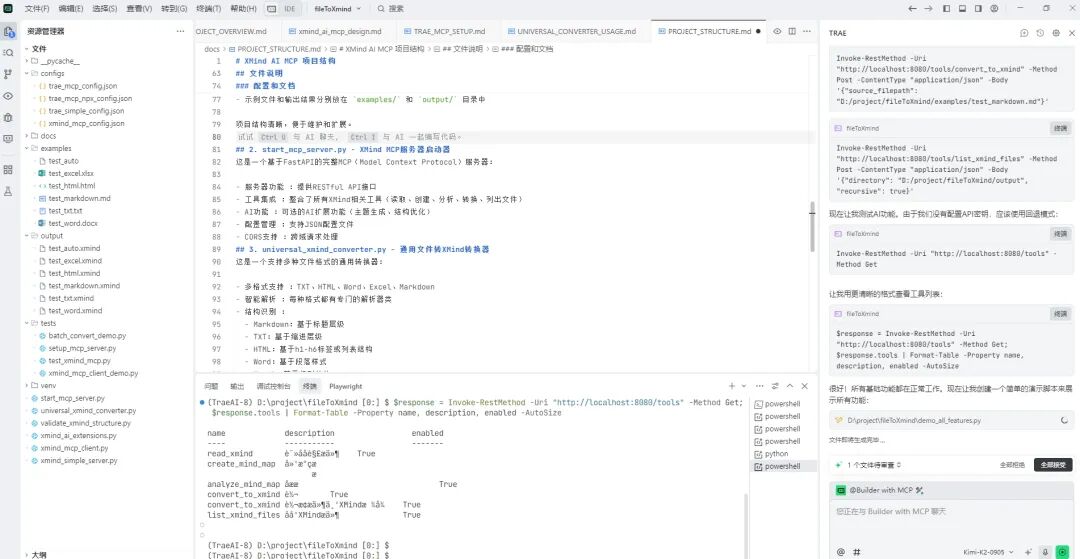
Task: Open start_mcp_server.py in explorer
Action: coord(72,399)
